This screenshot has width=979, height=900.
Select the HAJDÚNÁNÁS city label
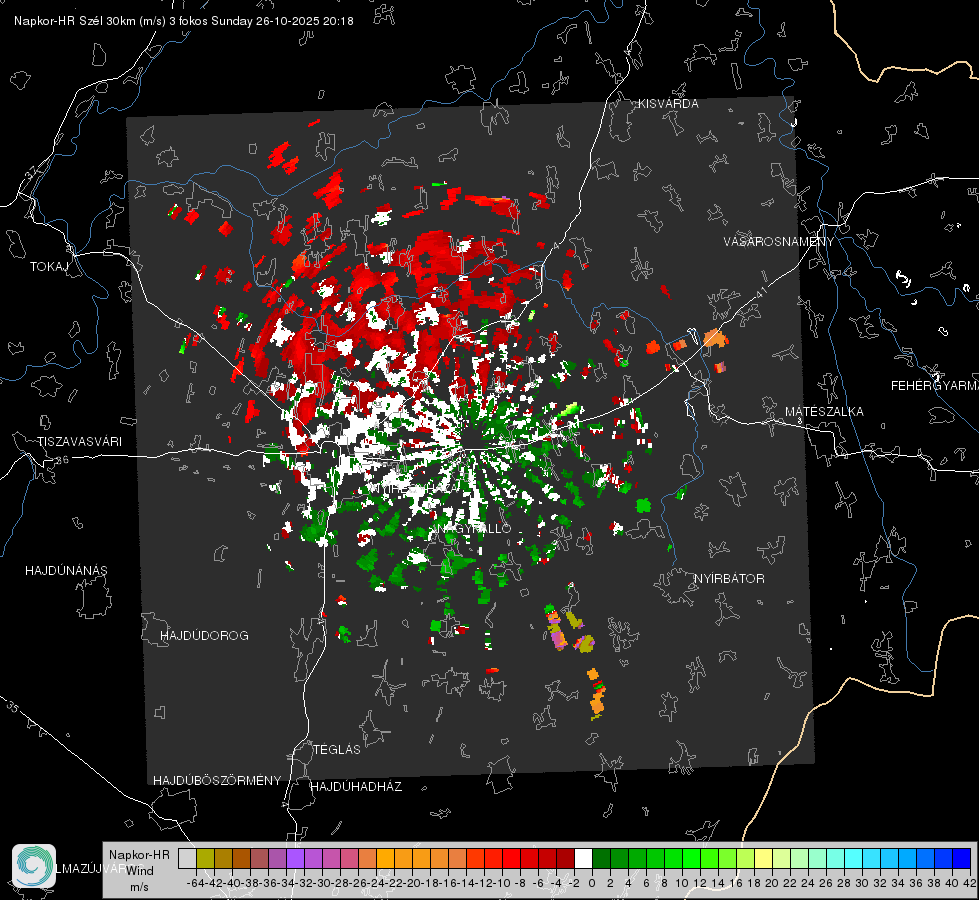pyautogui.click(x=66, y=570)
